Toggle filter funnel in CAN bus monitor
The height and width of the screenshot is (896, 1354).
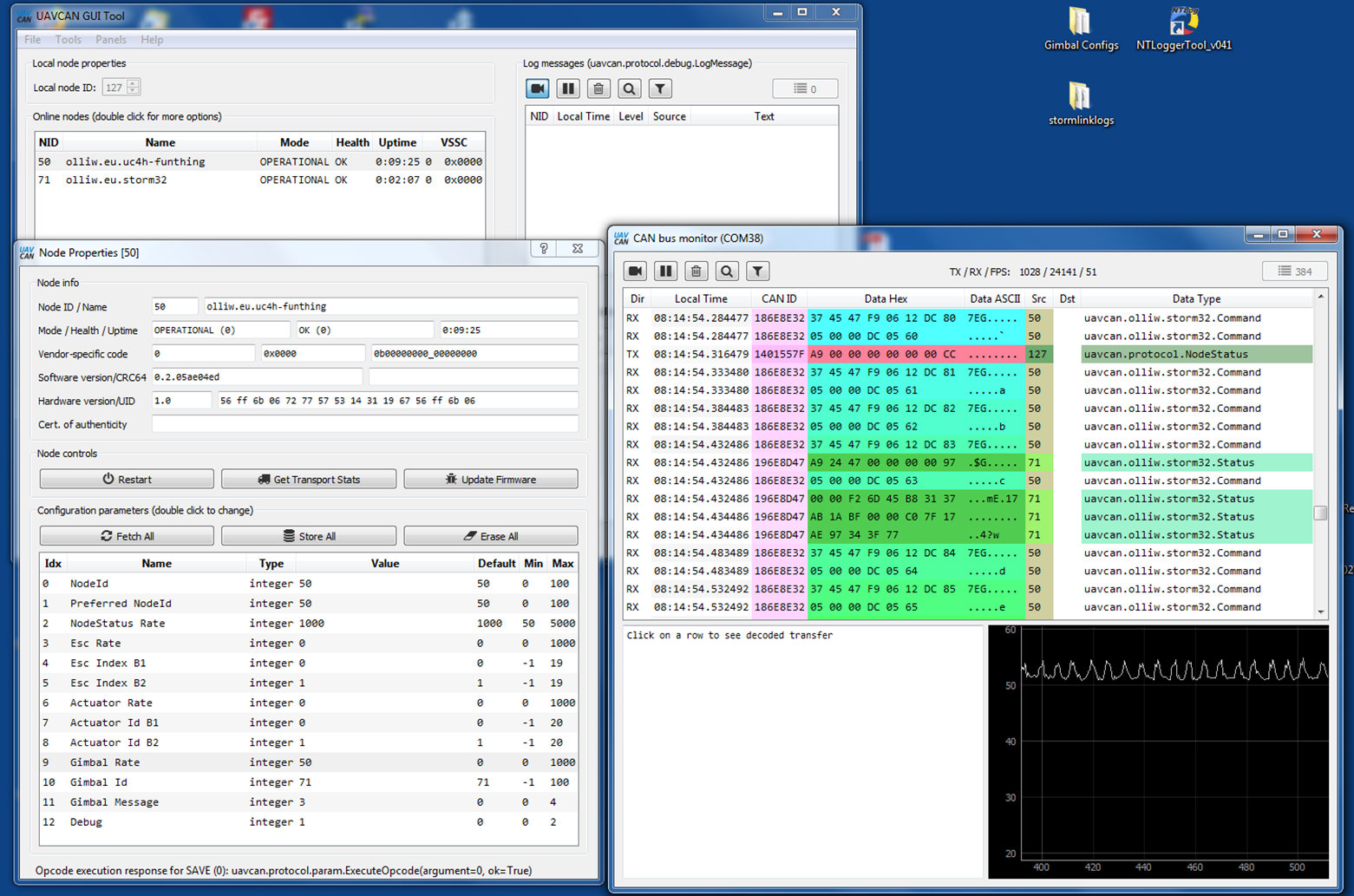click(x=757, y=271)
